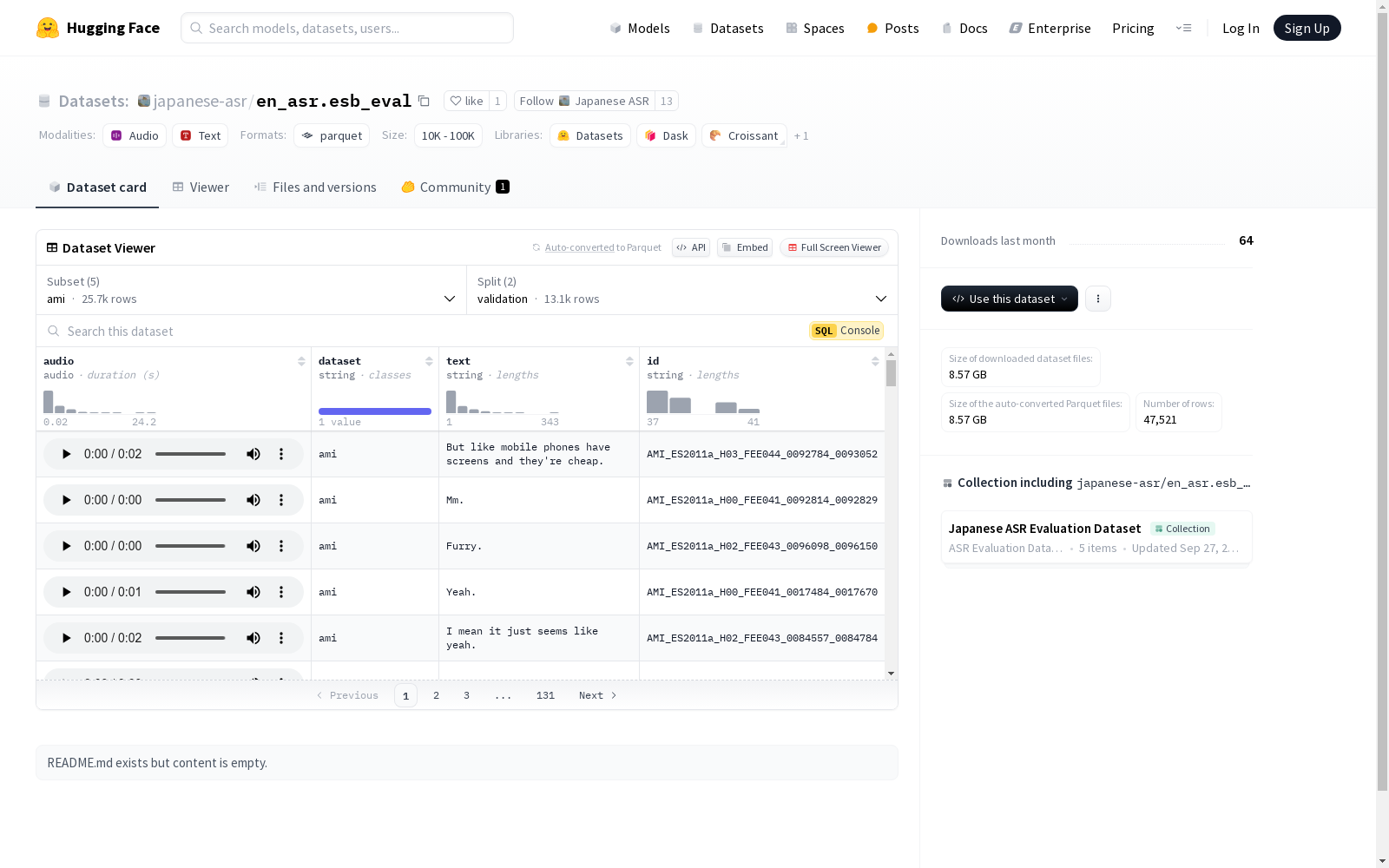Open audio options menu for the 'Yeah.' row

(281, 592)
